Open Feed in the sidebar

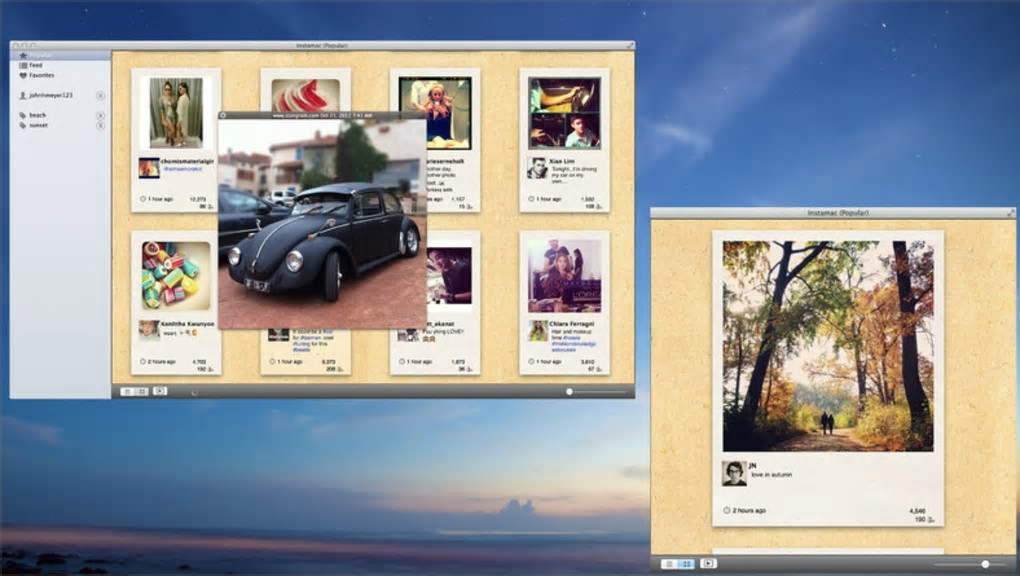pos(35,65)
